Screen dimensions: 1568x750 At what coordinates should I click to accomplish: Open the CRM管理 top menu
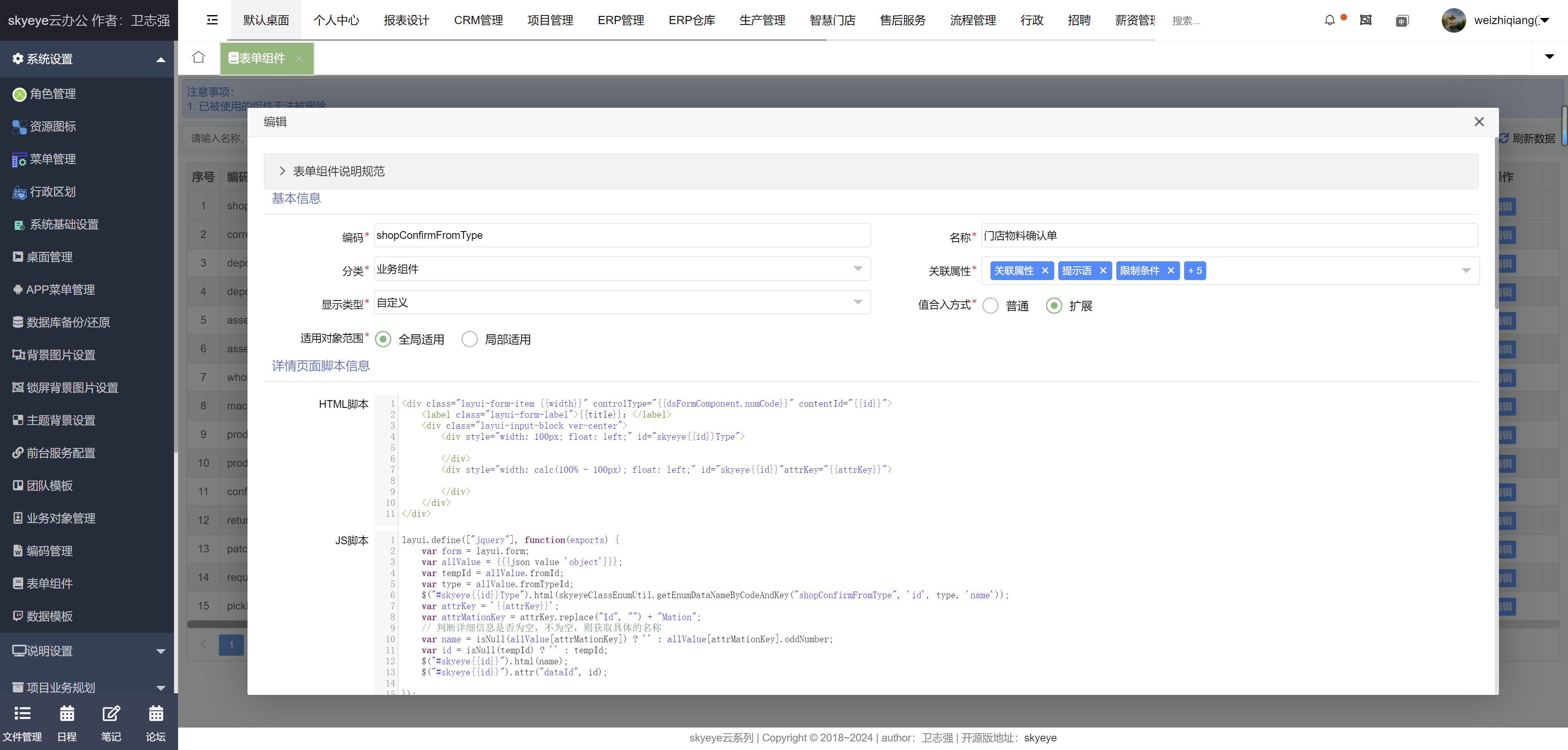(478, 20)
